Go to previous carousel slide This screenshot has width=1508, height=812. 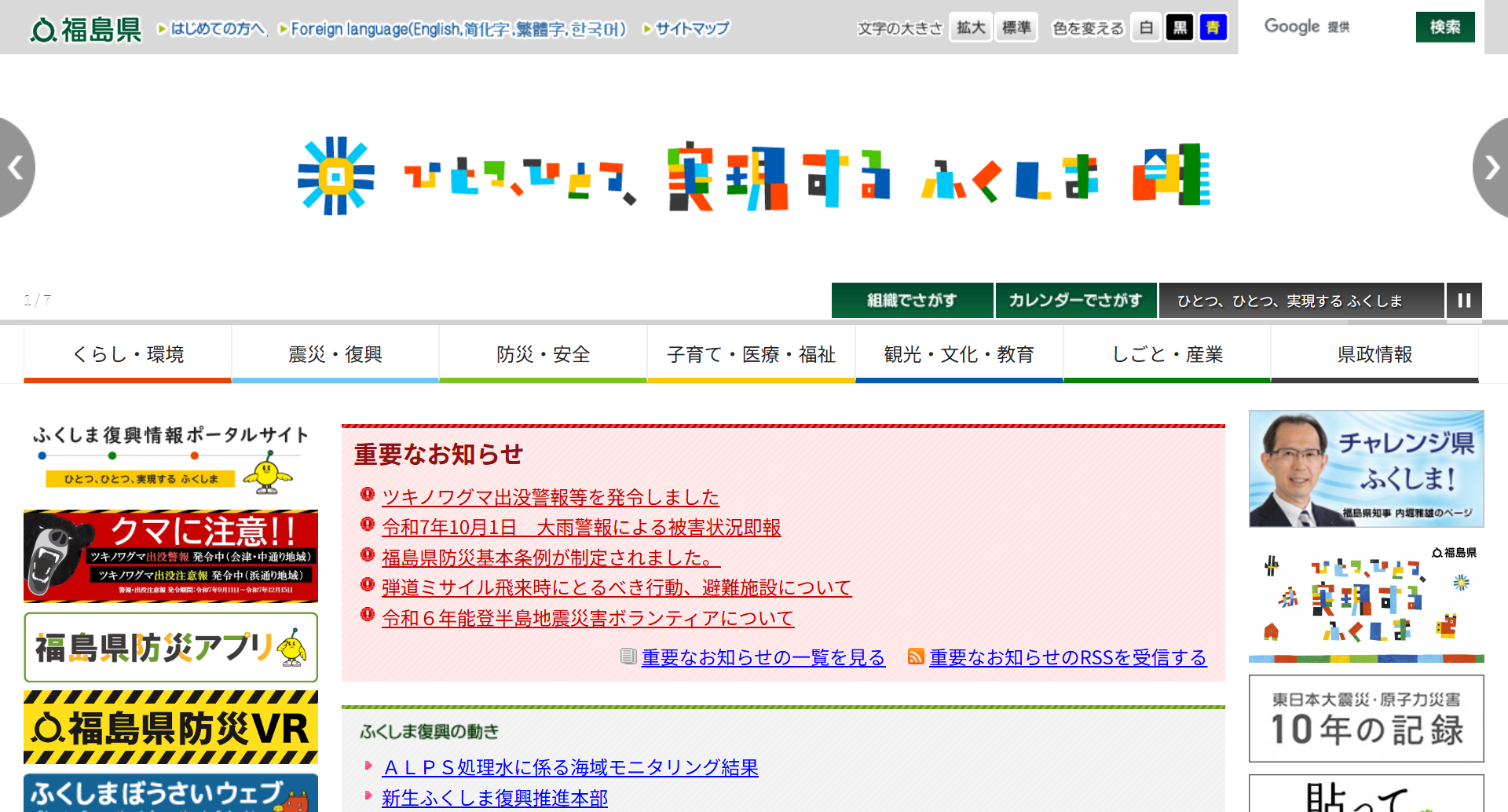pos(15,168)
